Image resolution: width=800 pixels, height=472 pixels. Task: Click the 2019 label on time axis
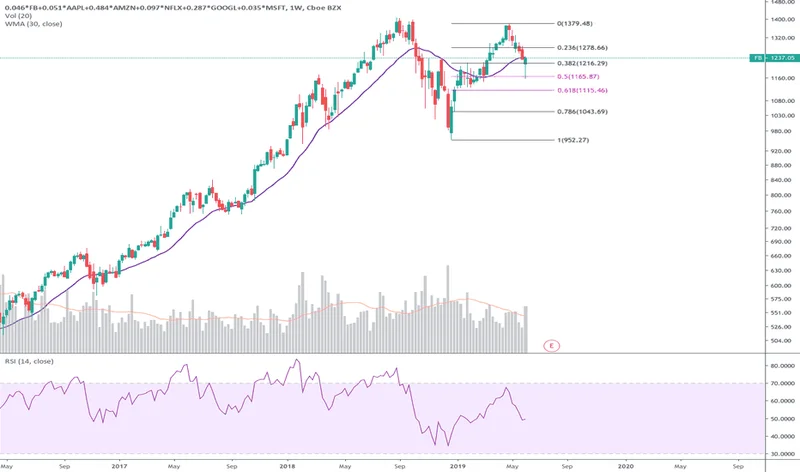(x=457, y=465)
